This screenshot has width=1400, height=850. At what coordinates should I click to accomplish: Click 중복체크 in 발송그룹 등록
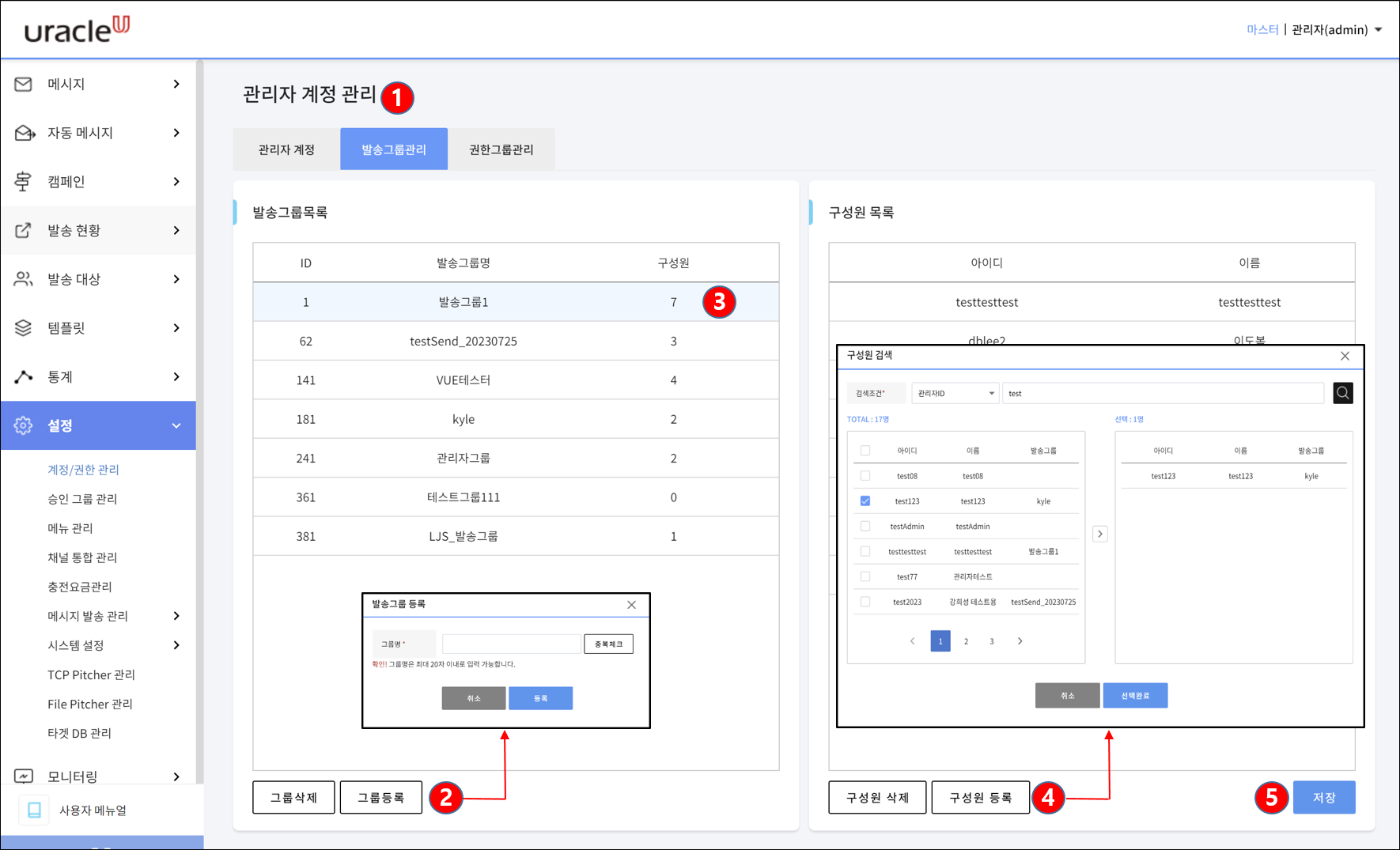coord(608,644)
